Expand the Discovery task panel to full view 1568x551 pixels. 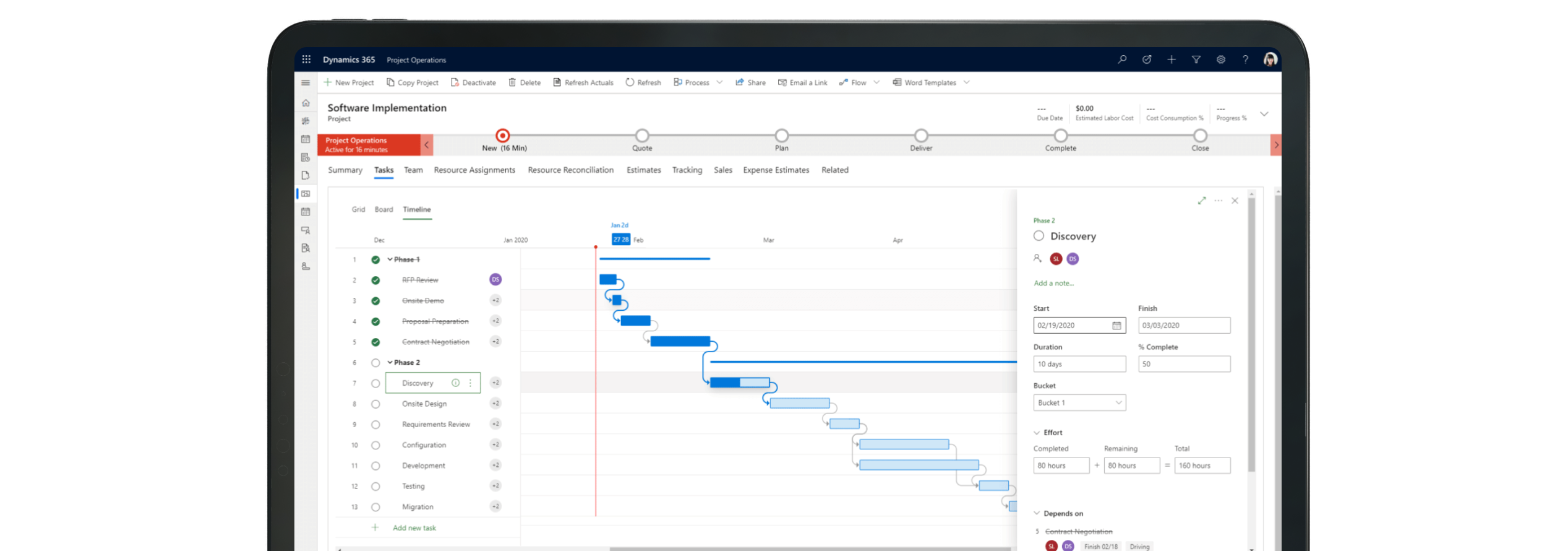1202,201
